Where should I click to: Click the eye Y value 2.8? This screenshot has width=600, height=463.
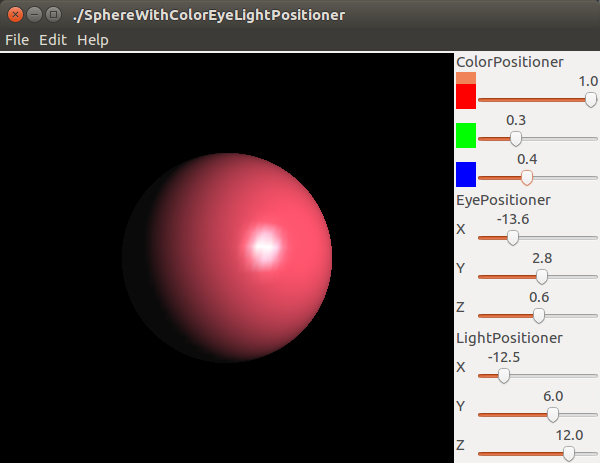(x=542, y=258)
